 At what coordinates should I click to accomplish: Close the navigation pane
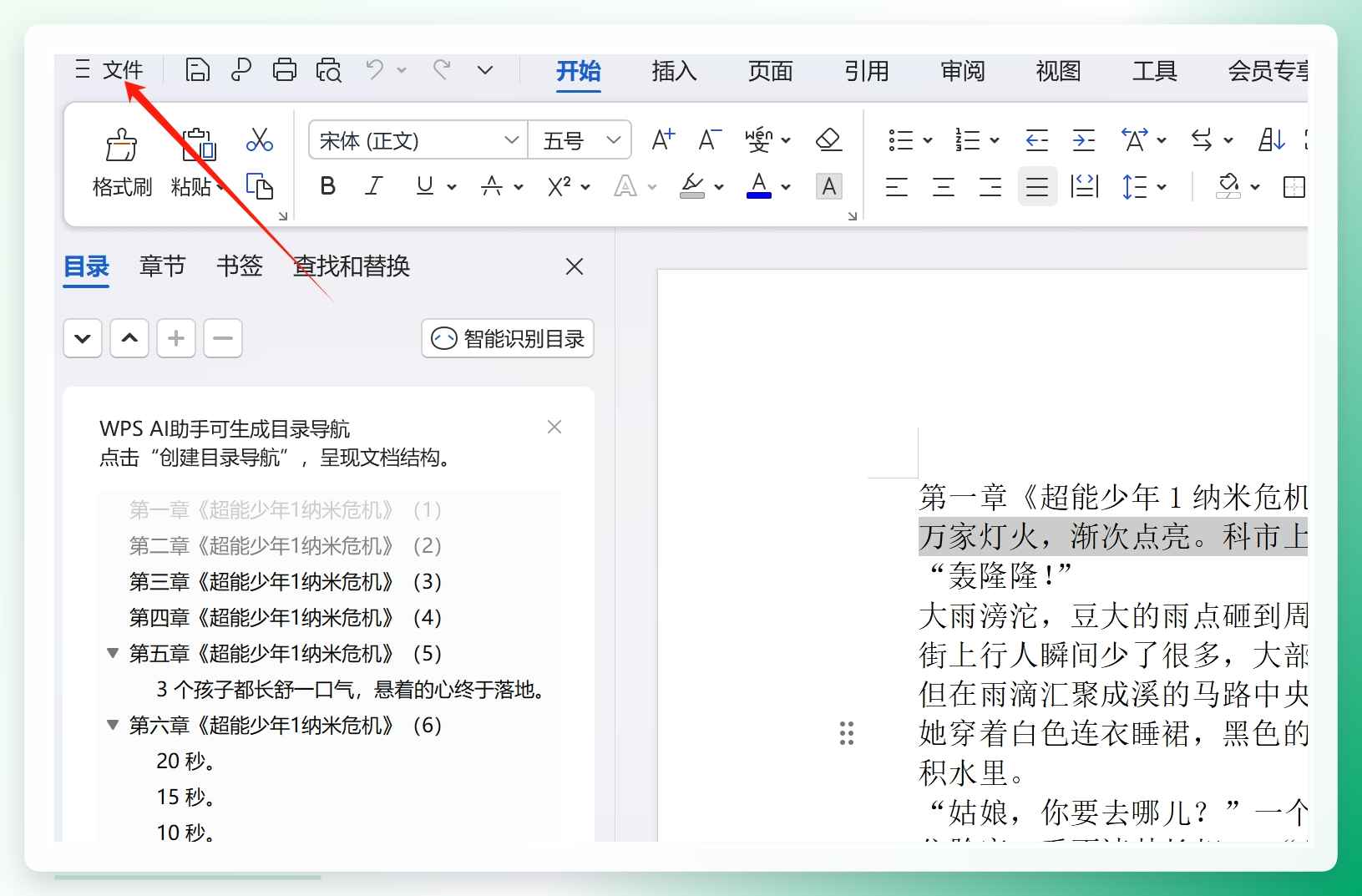point(575,266)
